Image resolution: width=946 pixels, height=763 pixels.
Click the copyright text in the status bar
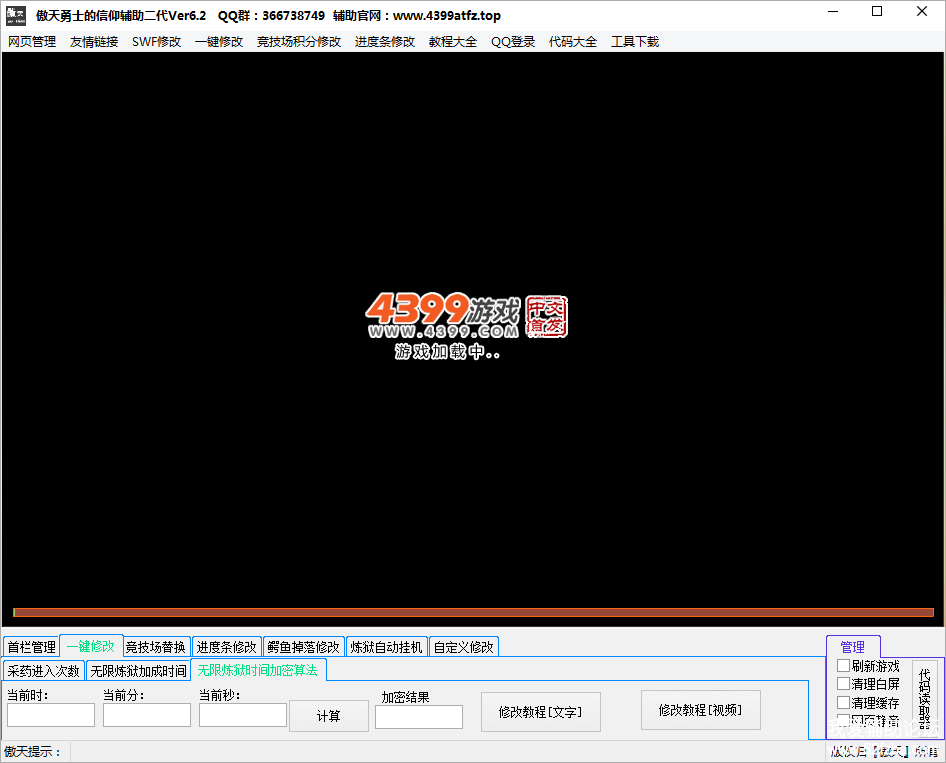pyautogui.click(x=884, y=752)
